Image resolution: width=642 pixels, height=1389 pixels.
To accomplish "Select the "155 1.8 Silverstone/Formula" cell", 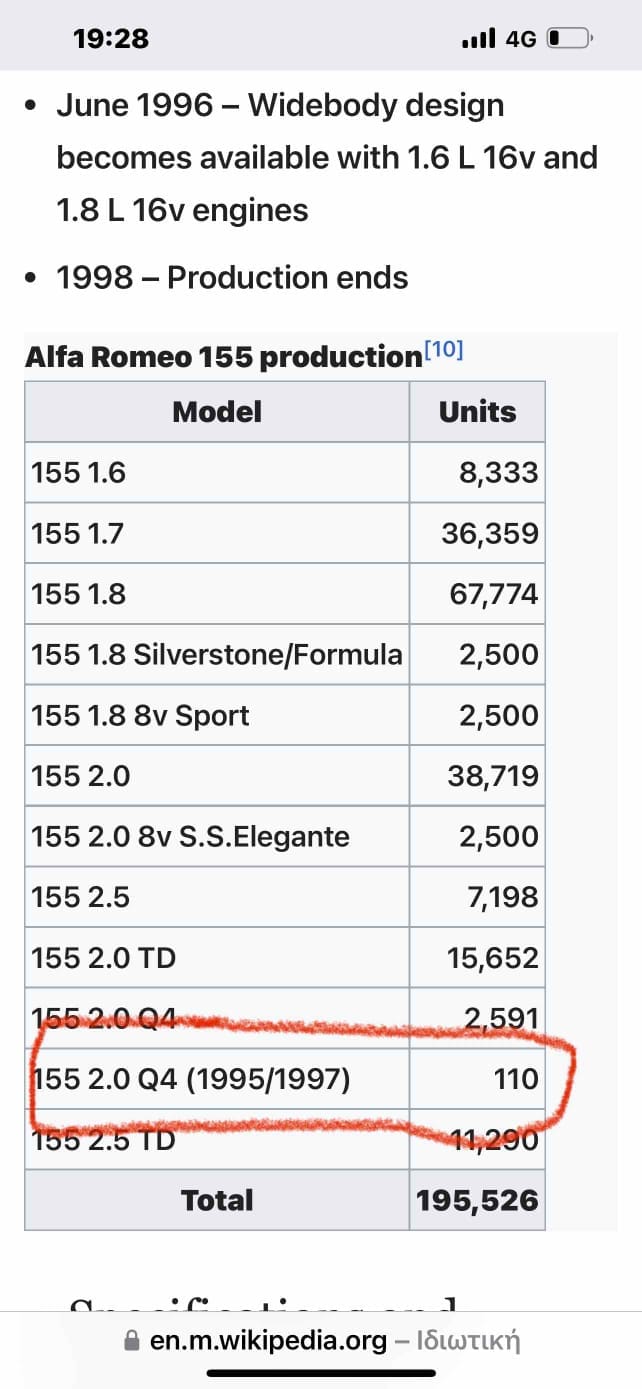I will coord(217,655).
